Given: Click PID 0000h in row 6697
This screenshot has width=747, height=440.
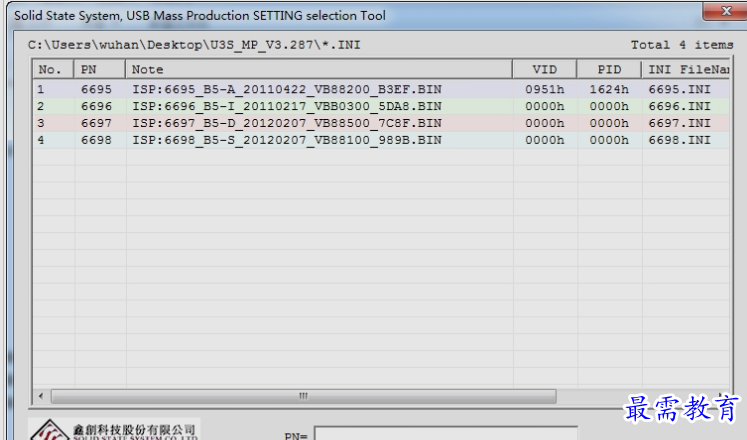Looking at the screenshot, I should pyautogui.click(x=609, y=123).
